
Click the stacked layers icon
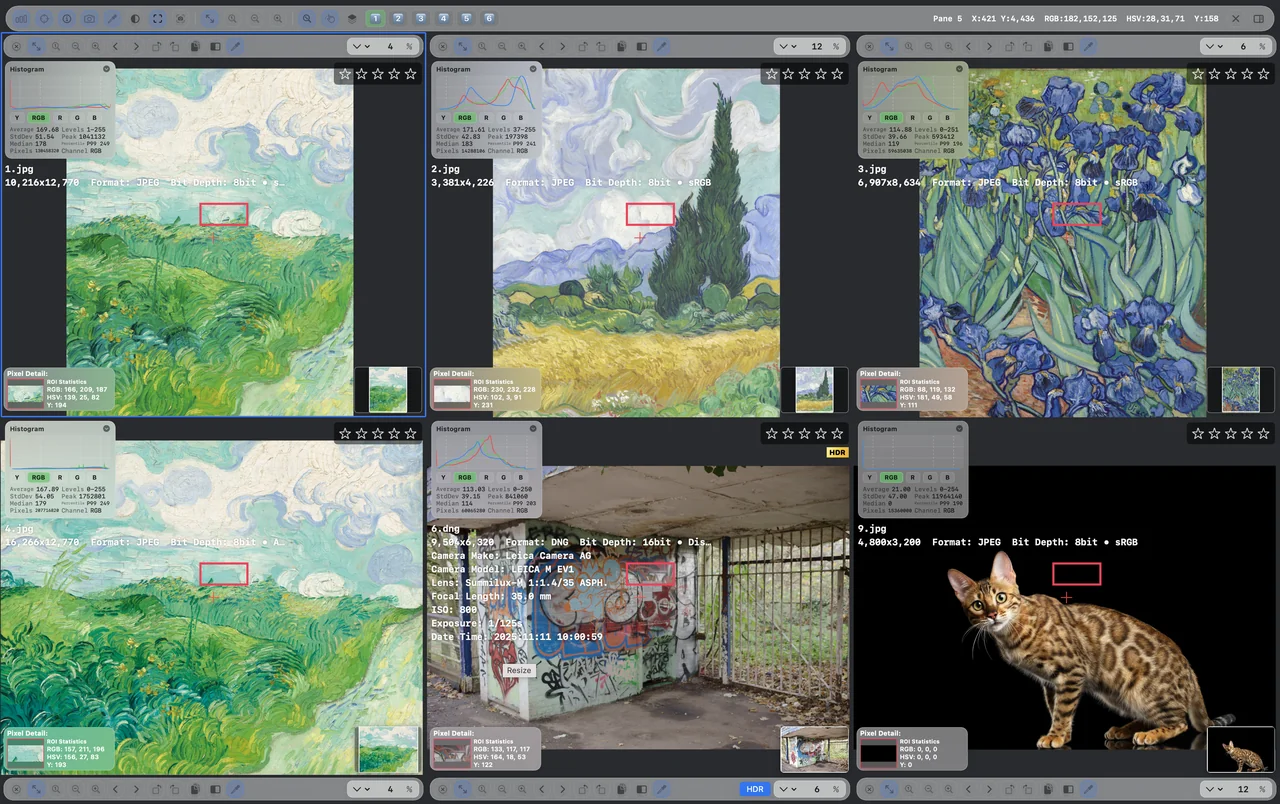click(x=352, y=19)
